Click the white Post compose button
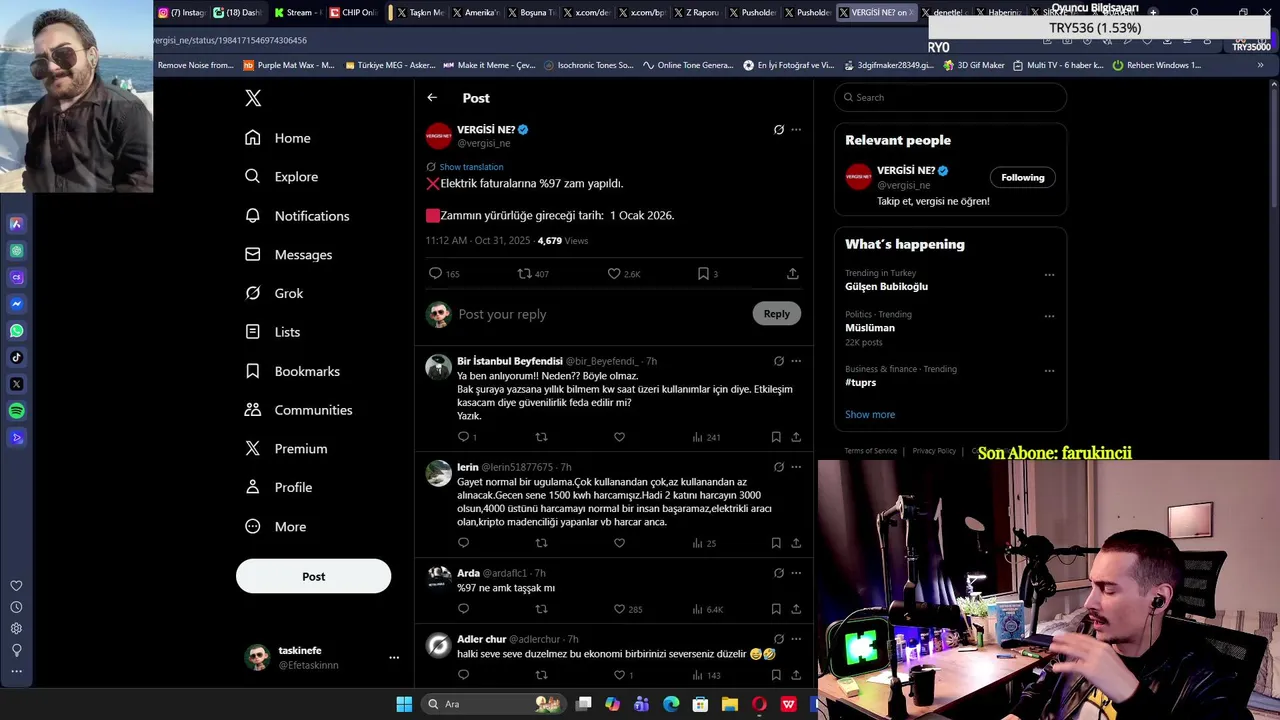The width and height of the screenshot is (1280, 720). 313,576
